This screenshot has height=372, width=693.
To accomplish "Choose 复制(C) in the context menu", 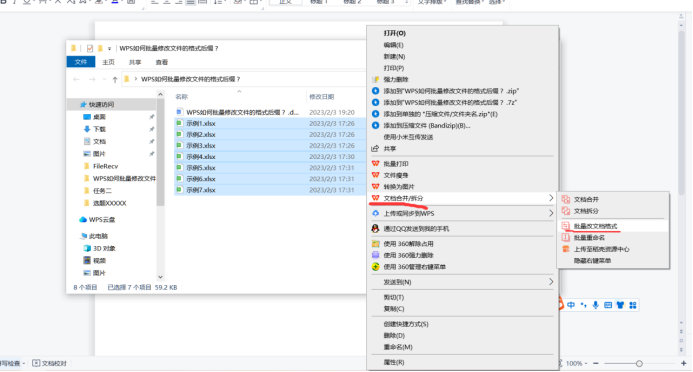I will click(x=394, y=309).
